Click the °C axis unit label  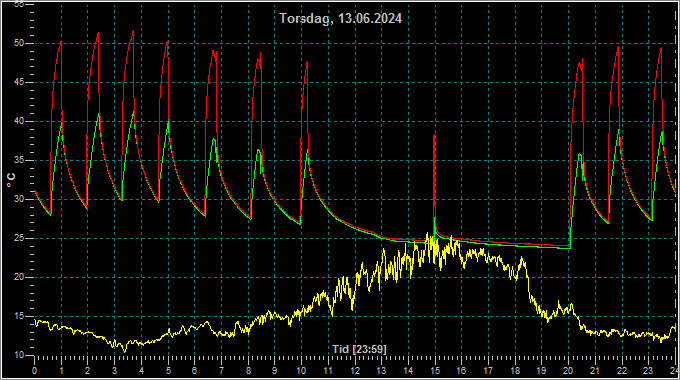(11, 180)
